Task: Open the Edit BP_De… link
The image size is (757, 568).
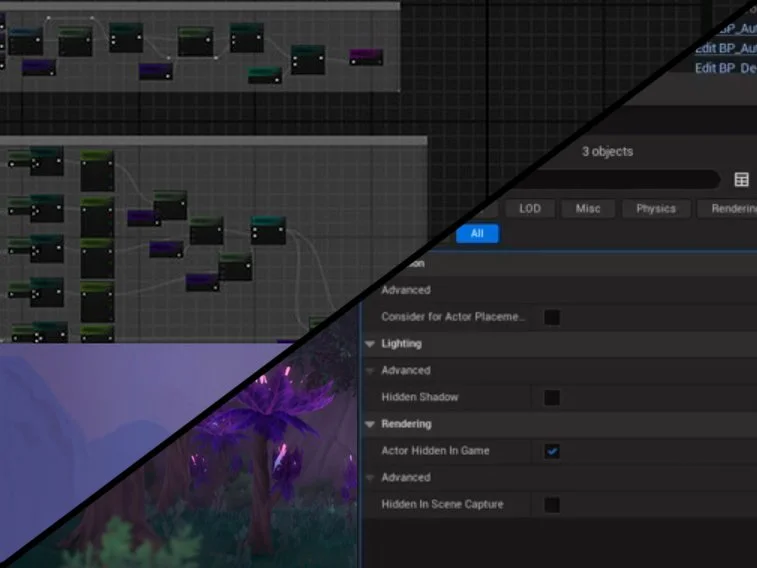Action: click(x=726, y=68)
